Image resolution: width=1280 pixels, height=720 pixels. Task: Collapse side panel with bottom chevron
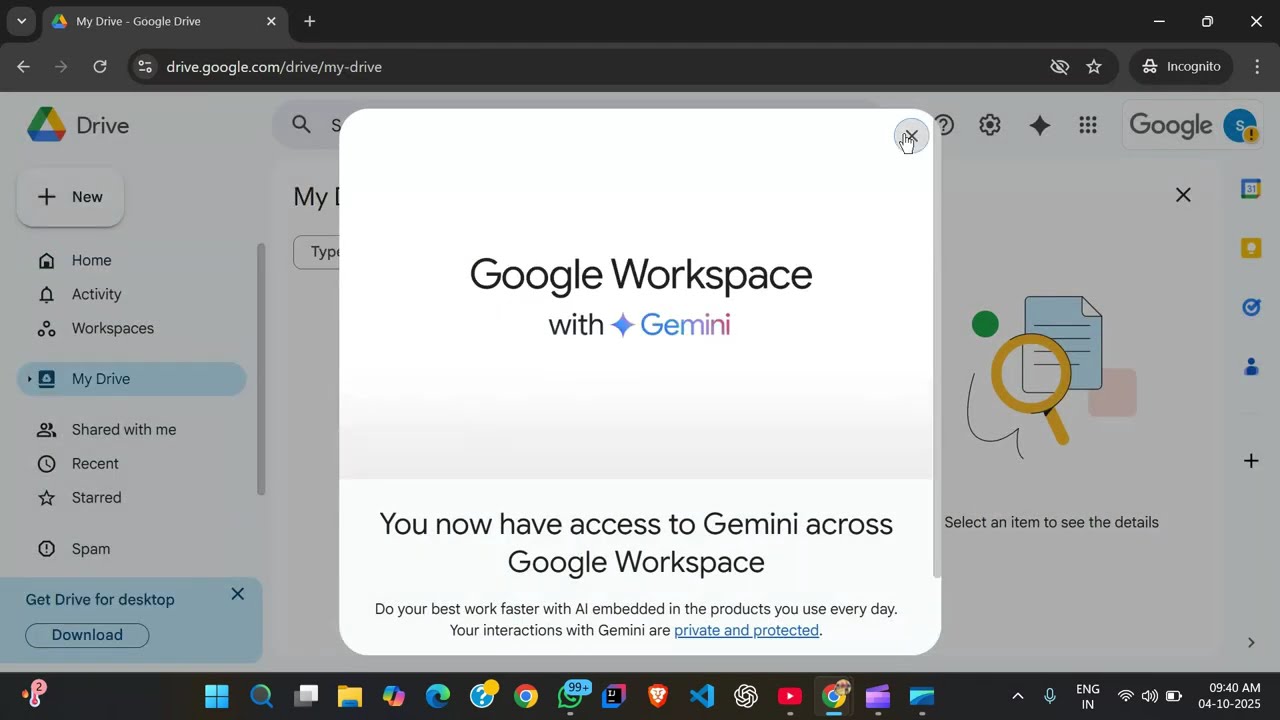pos(1251,642)
